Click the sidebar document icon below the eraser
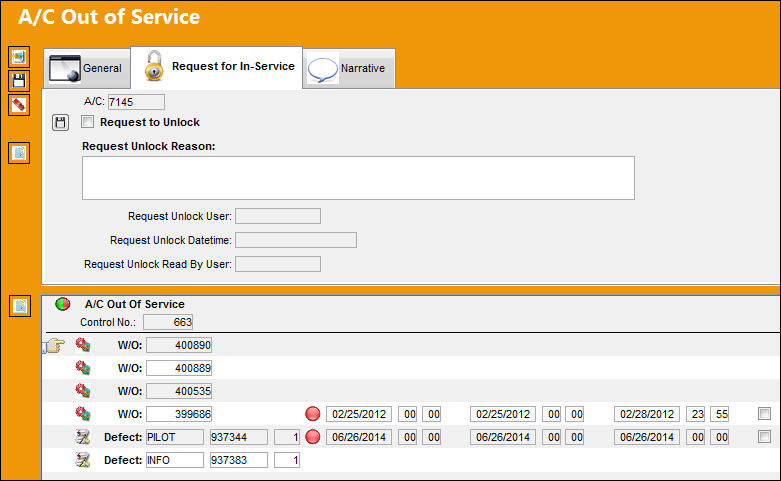The width and height of the screenshot is (781, 481). 19,153
